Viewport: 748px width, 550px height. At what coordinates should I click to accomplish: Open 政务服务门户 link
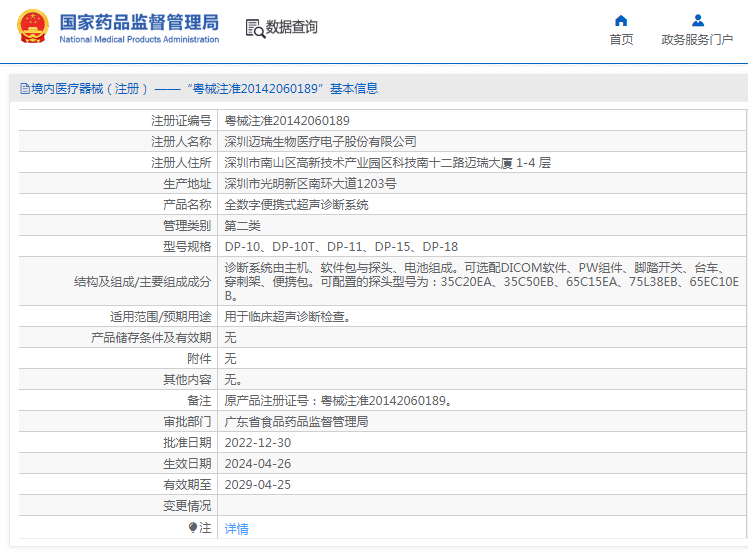click(x=697, y=40)
